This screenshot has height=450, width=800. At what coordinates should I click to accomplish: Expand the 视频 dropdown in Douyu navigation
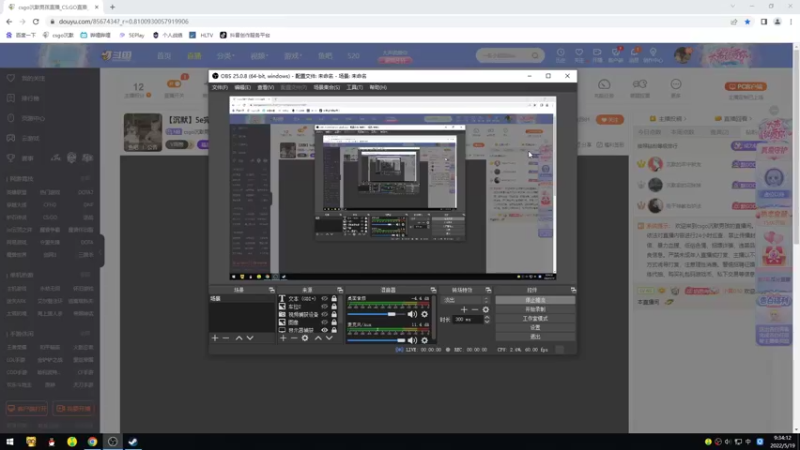(259, 56)
